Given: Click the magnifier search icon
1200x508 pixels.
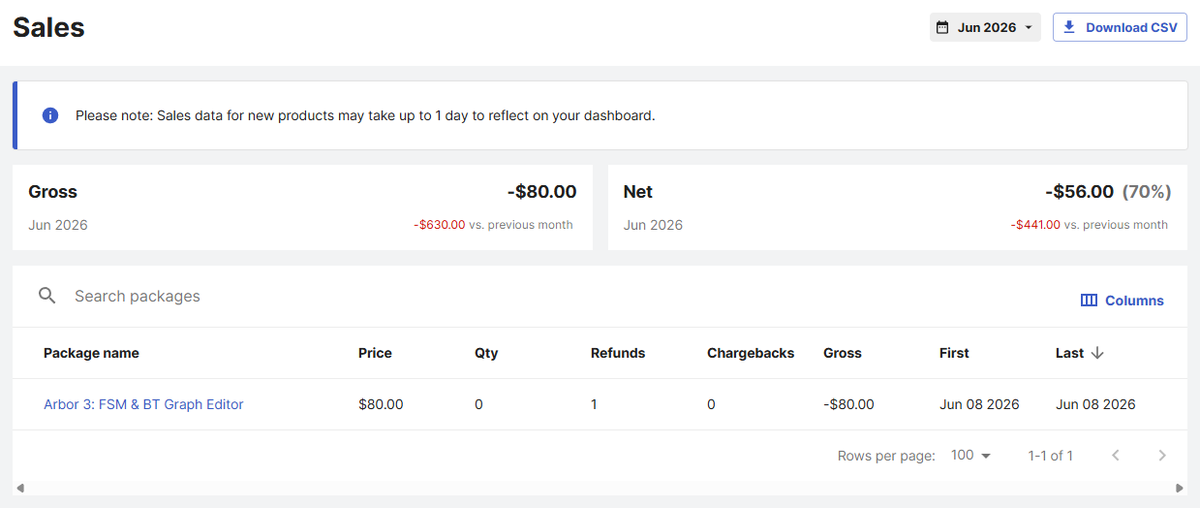Looking at the screenshot, I should click(47, 296).
